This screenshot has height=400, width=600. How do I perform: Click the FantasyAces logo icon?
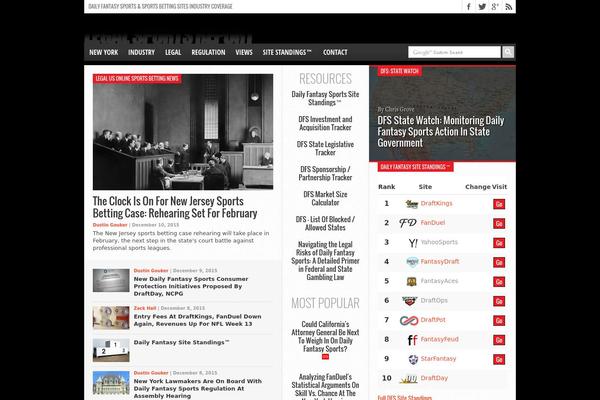click(x=411, y=281)
